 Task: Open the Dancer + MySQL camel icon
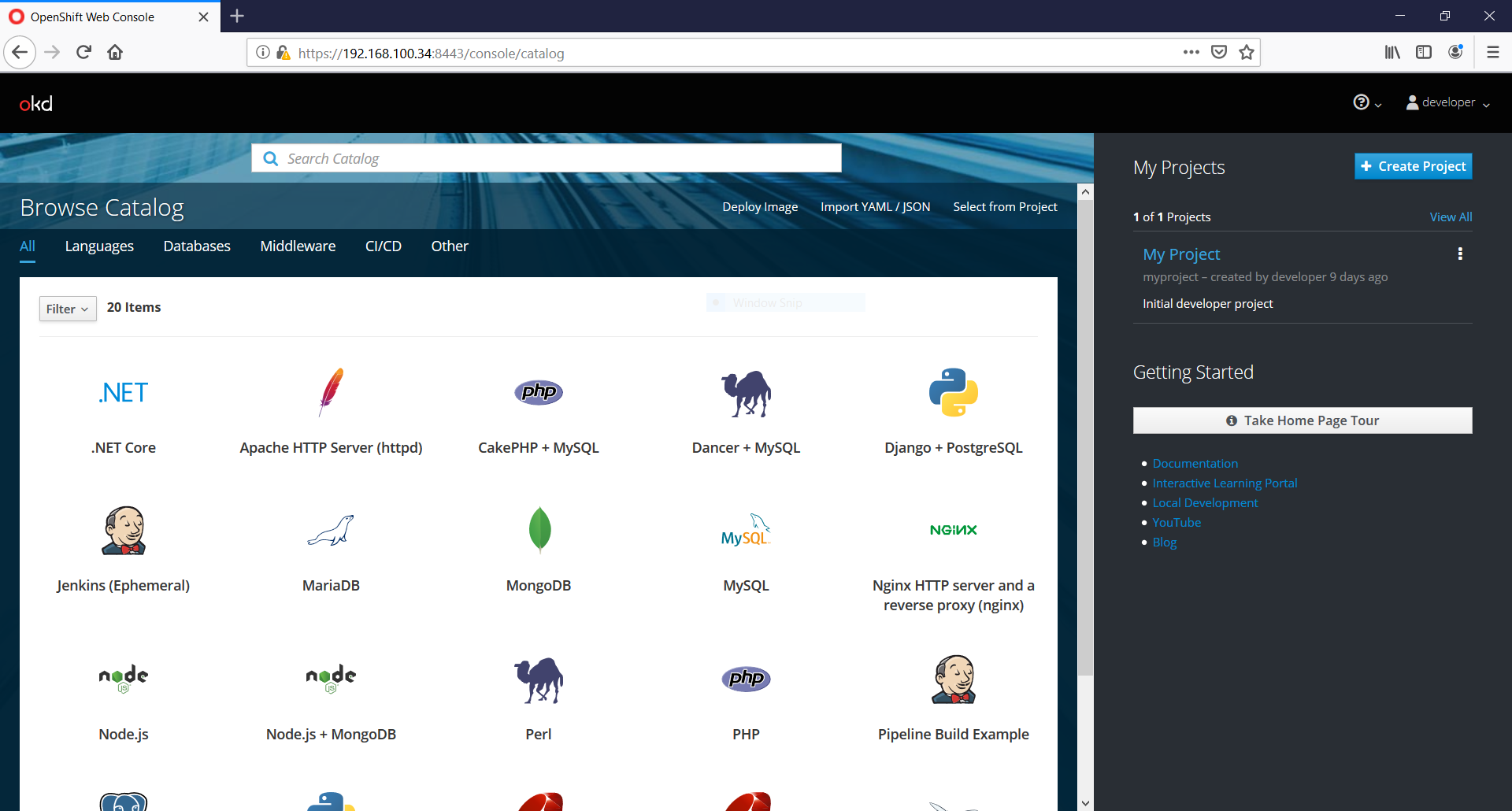click(746, 393)
